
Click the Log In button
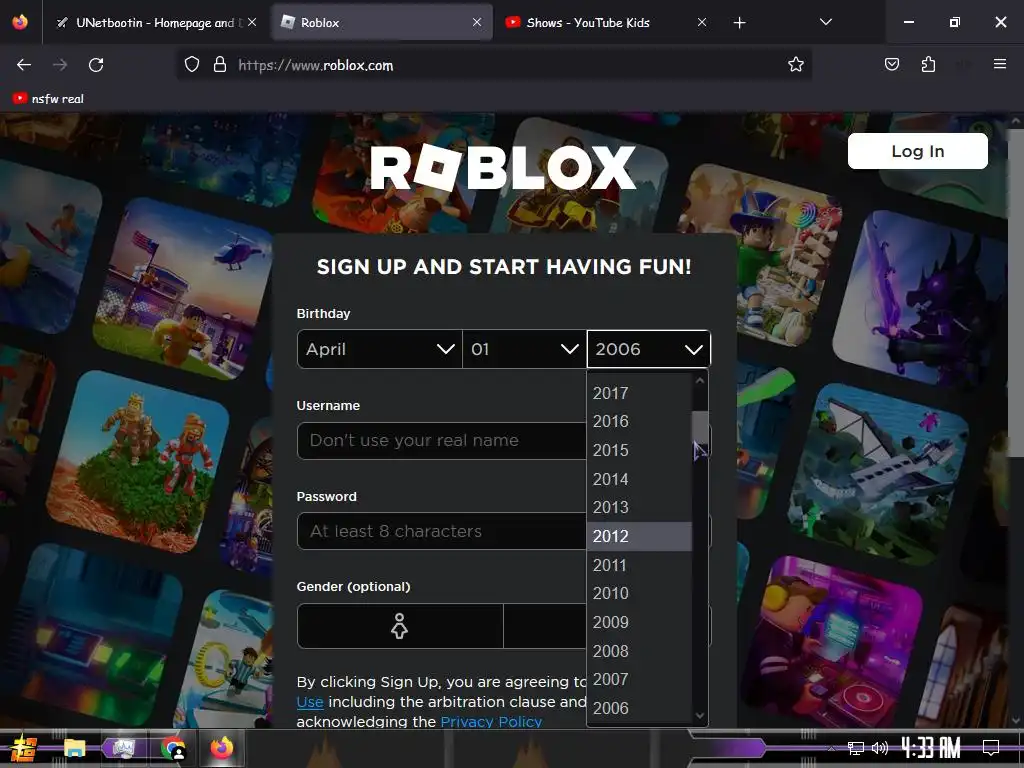click(918, 151)
